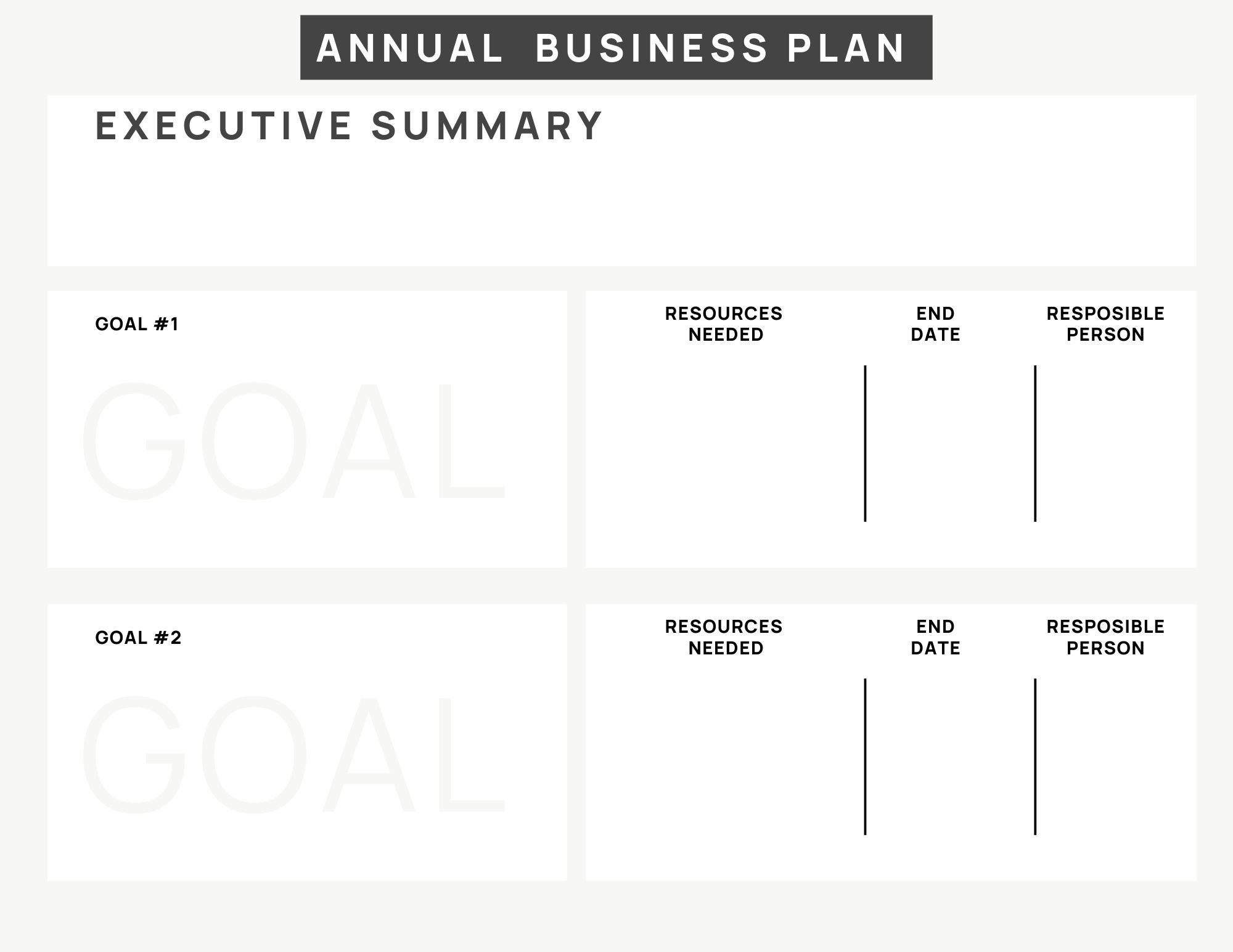Select the Executive Summary heading
This screenshot has height=952, width=1233.
coord(349,126)
